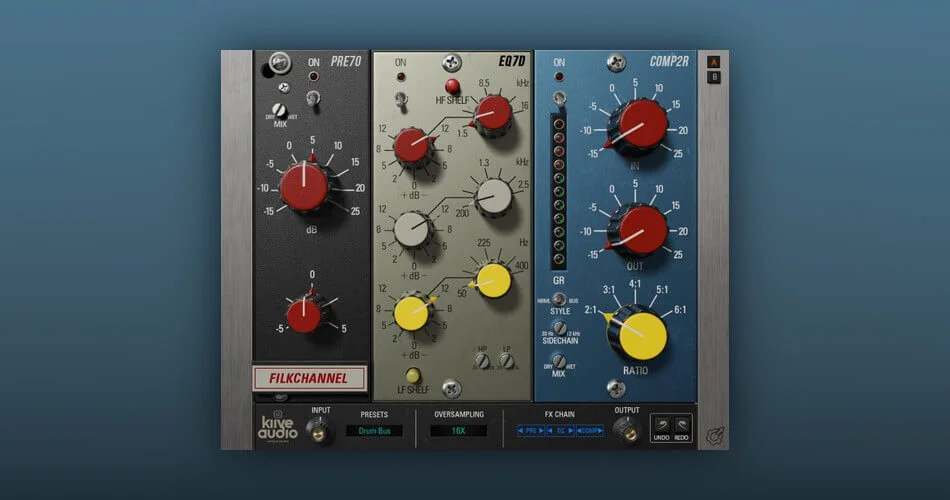Click the EQ7D red high-band gain knob

coord(412,147)
